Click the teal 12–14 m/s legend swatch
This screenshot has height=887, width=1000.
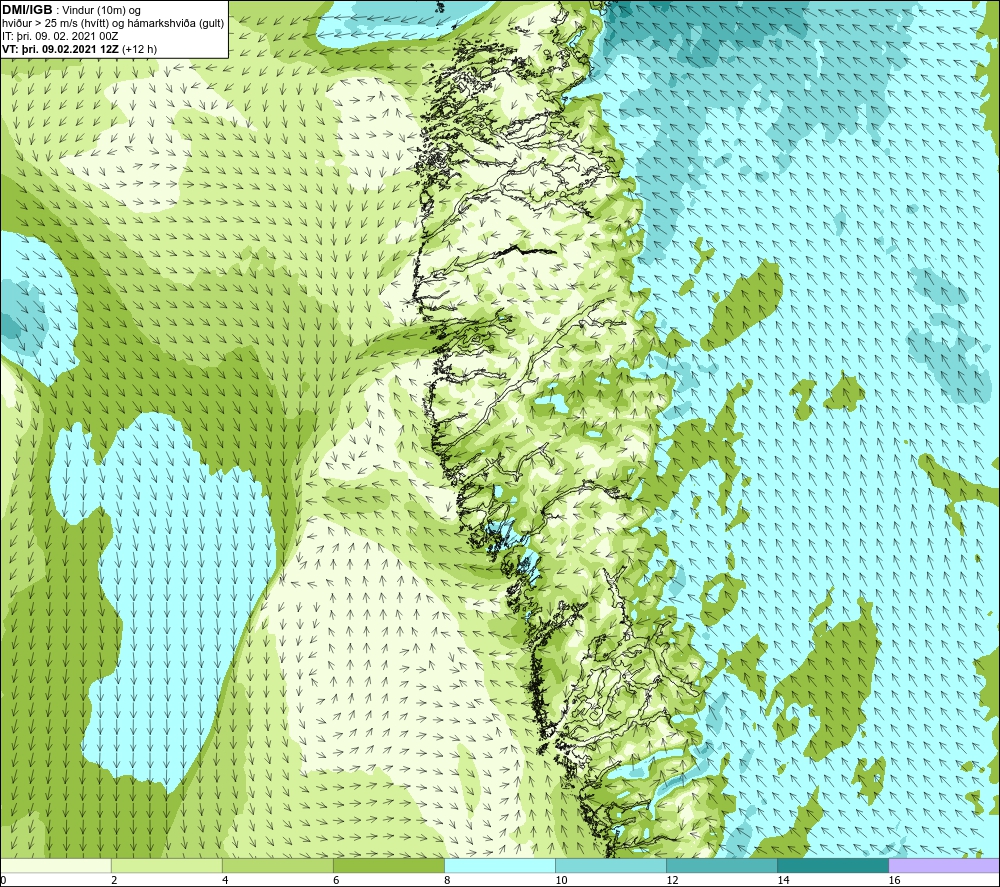click(721, 865)
